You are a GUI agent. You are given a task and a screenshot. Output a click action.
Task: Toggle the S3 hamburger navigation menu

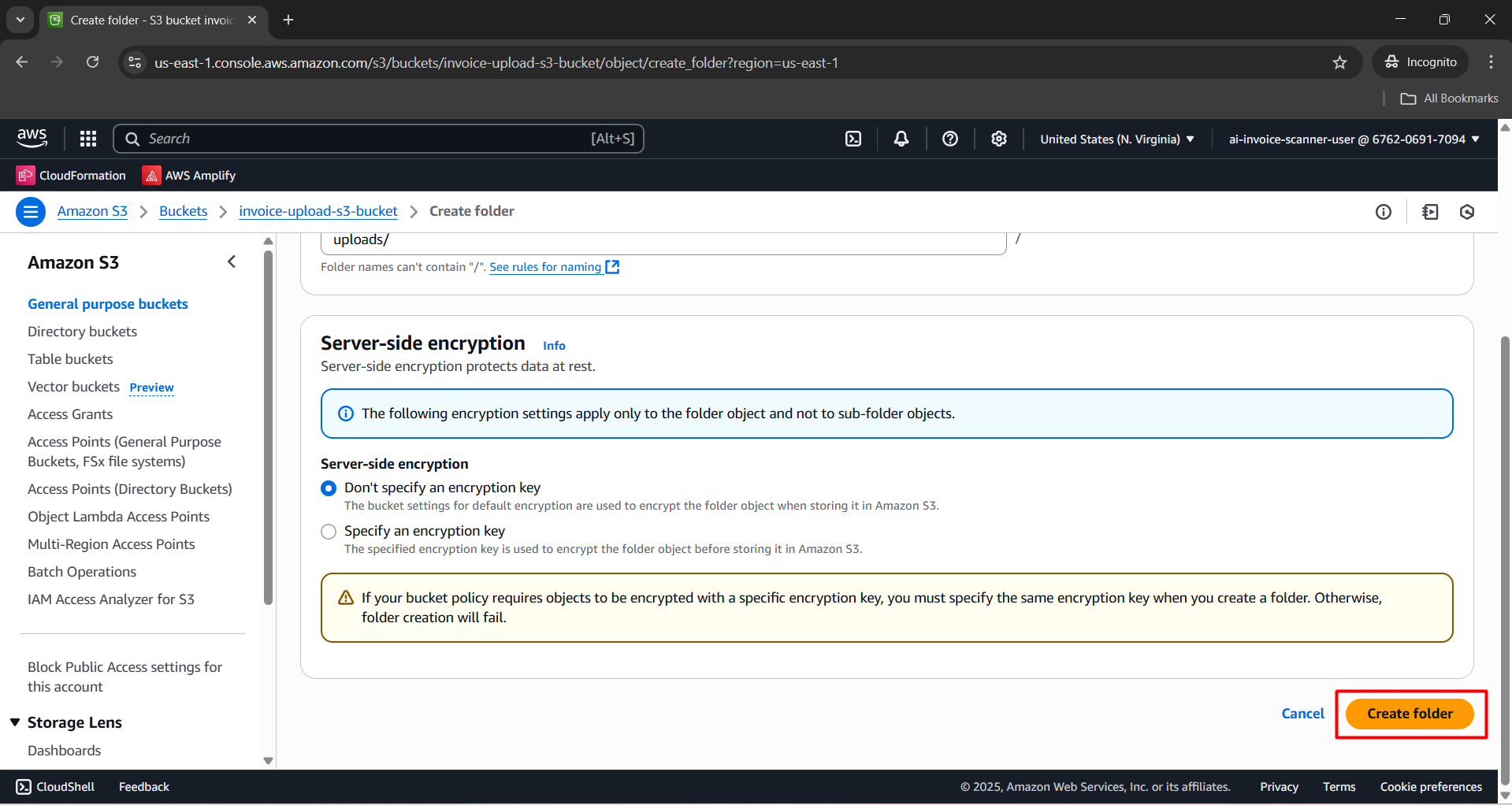[x=31, y=212]
